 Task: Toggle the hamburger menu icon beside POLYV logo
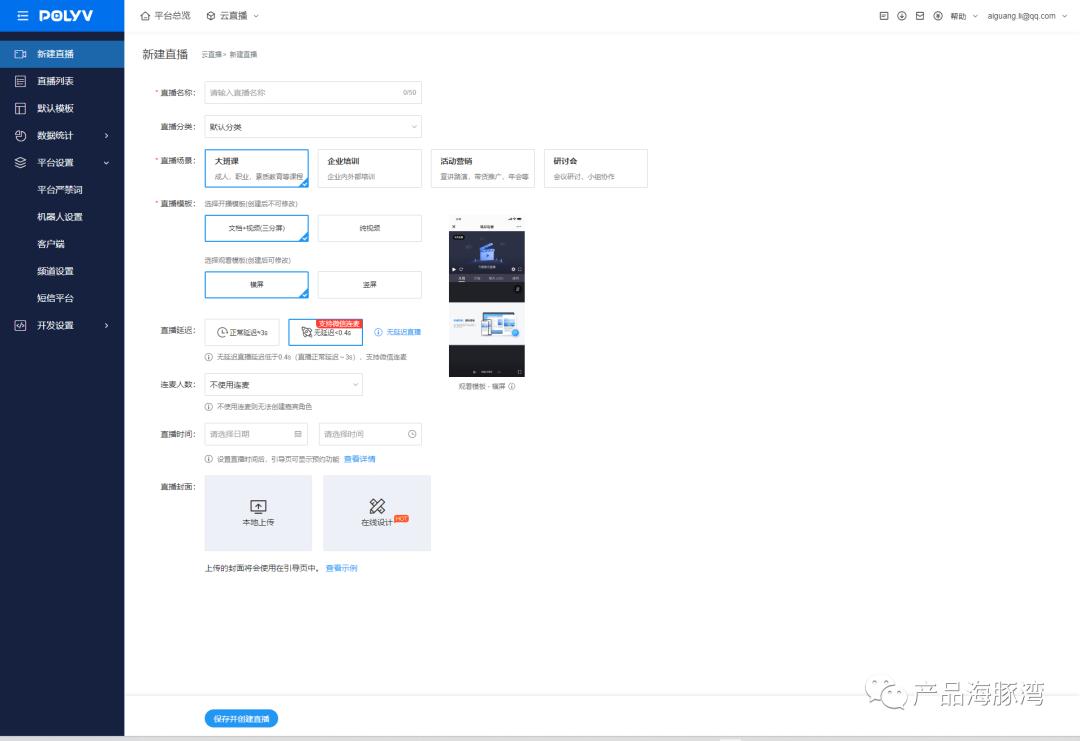(x=23, y=15)
